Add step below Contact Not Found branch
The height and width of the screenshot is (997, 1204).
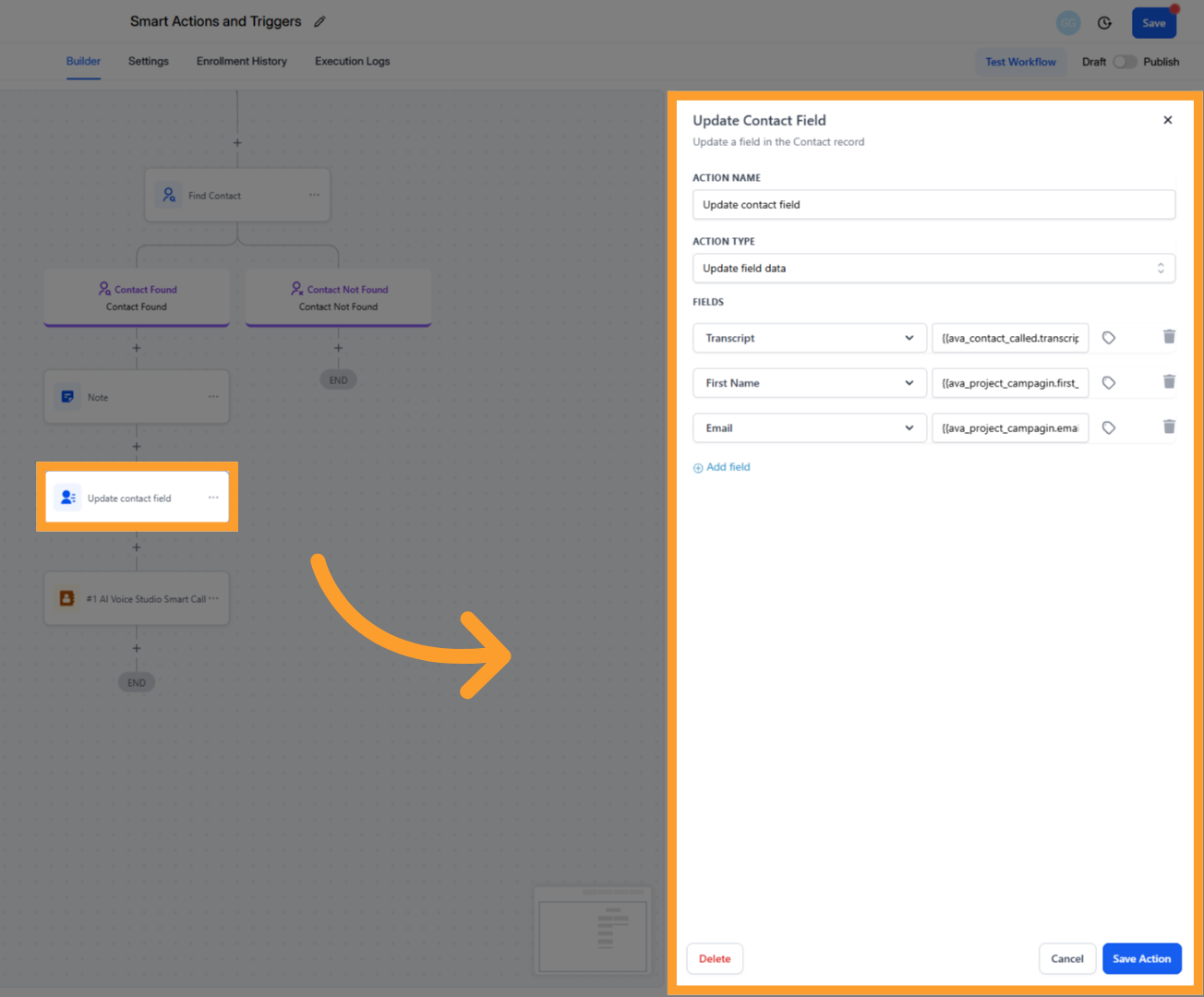338,348
